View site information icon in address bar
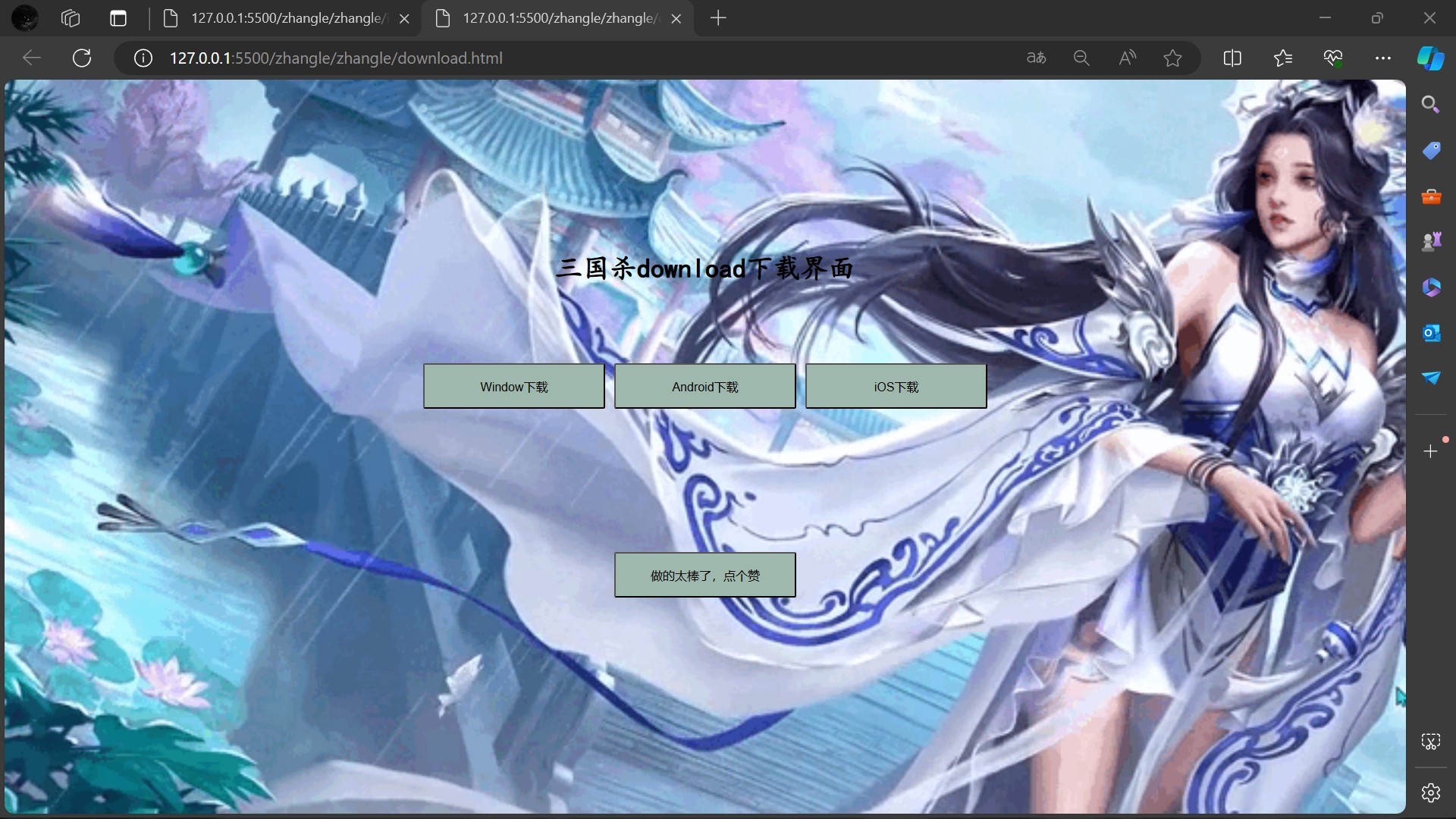This screenshot has height=819, width=1456. click(x=143, y=58)
